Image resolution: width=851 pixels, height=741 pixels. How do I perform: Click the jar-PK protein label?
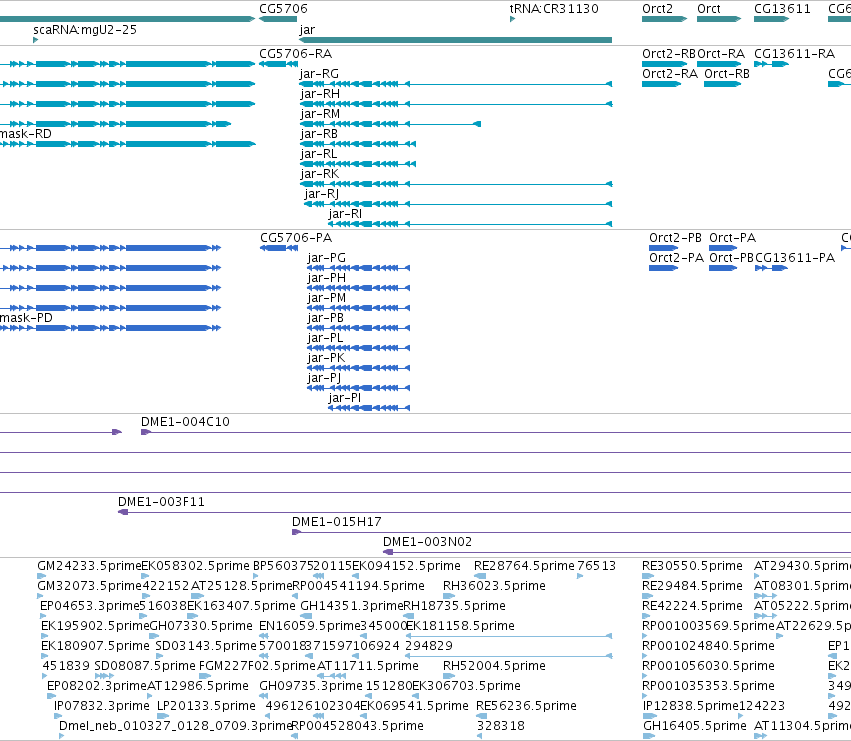pos(326,358)
